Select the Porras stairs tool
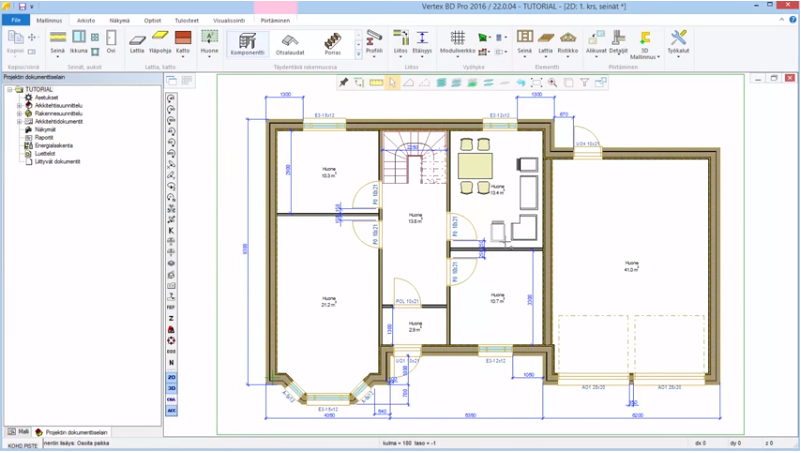The width and height of the screenshot is (801, 453). (x=333, y=44)
